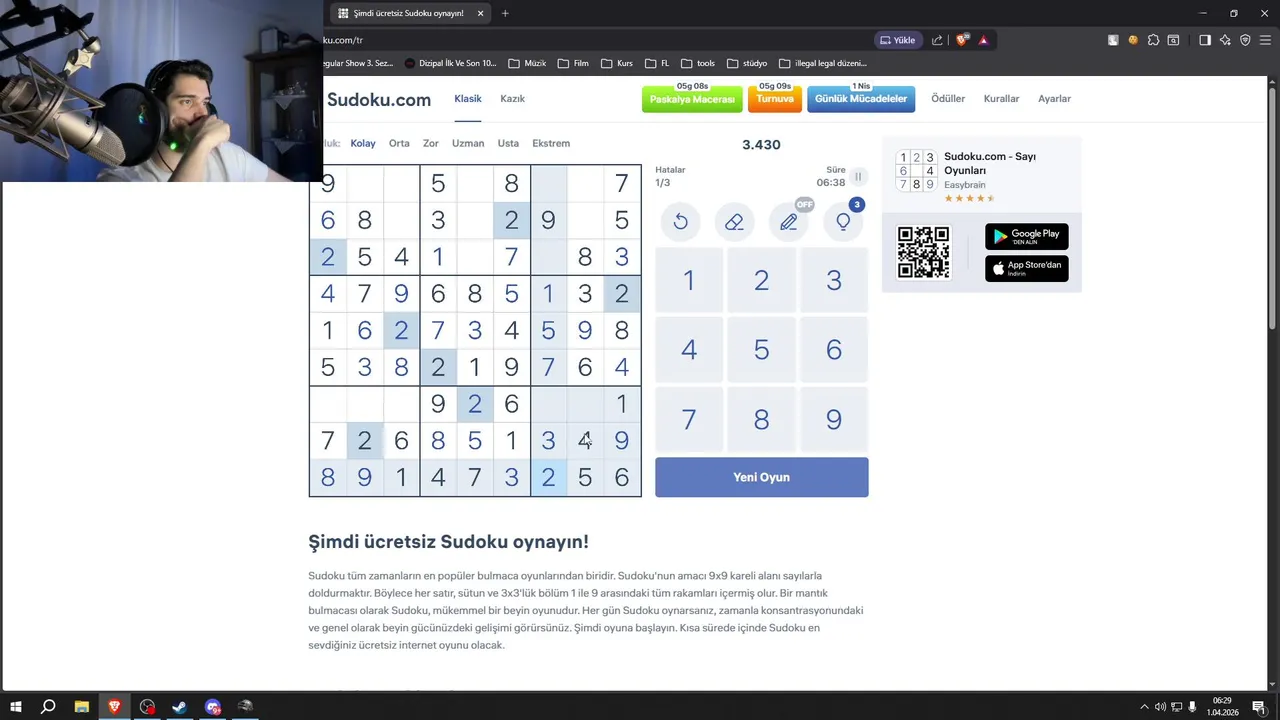Open the extensions puzzle icon
This screenshot has height=720, width=1280.
(1153, 40)
